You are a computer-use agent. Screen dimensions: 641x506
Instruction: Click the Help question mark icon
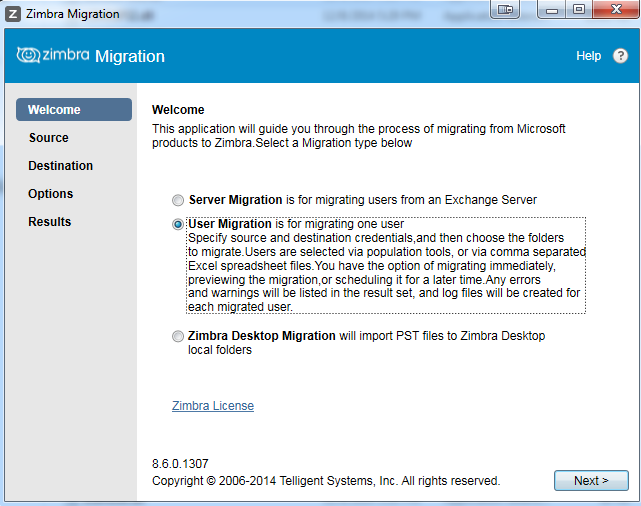(x=620, y=56)
